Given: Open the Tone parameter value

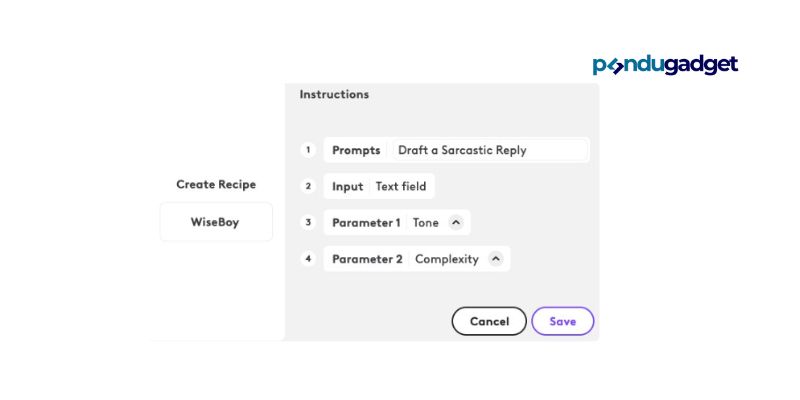Looking at the screenshot, I should pos(426,223).
